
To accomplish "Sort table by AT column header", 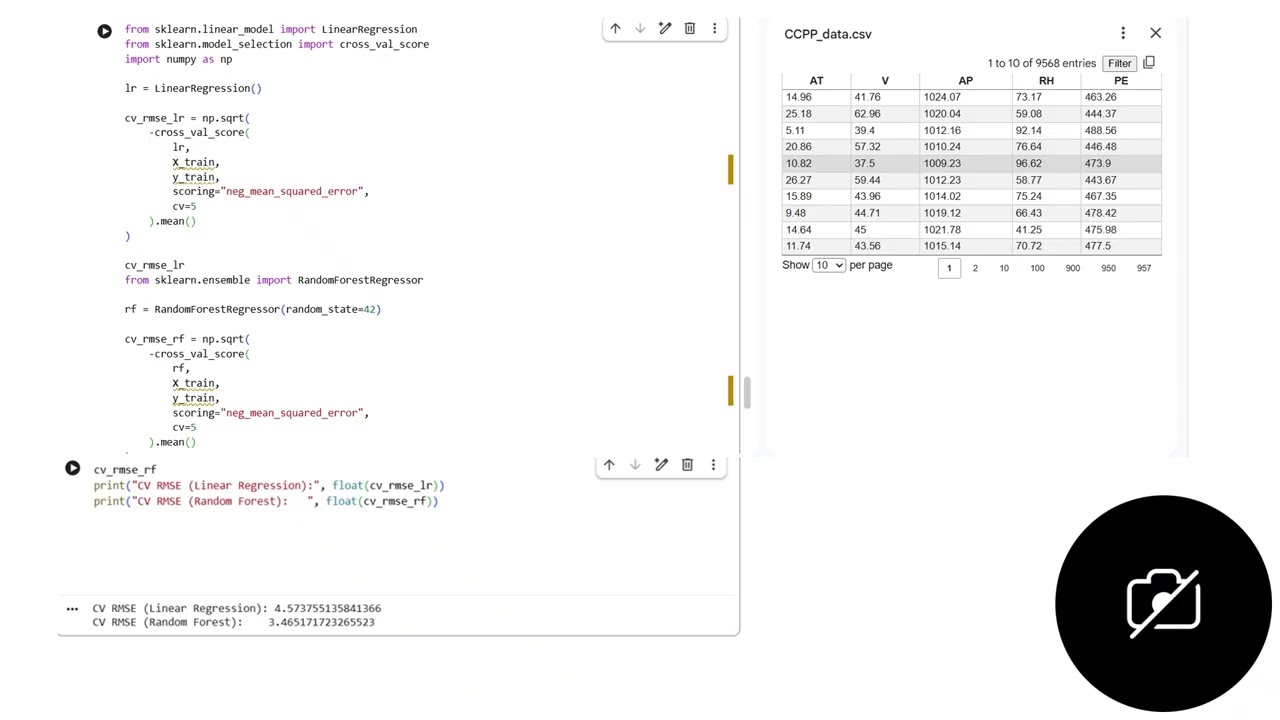I will point(816,81).
